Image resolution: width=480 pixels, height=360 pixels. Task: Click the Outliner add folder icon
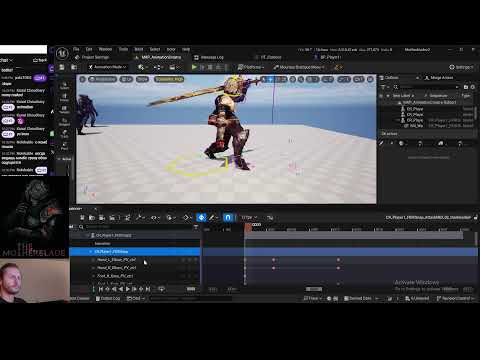pos(466,87)
